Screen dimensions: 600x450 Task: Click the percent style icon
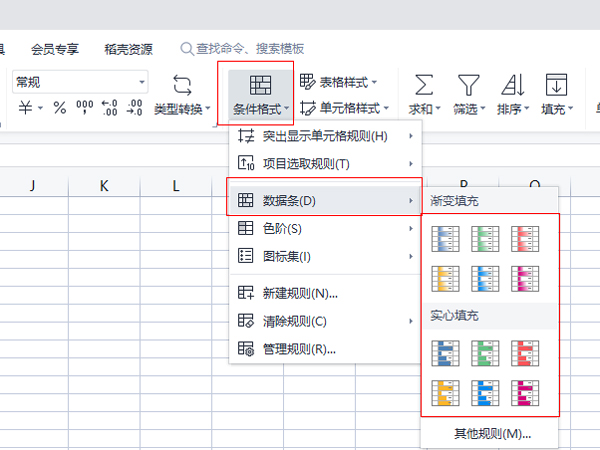[x=59, y=108]
